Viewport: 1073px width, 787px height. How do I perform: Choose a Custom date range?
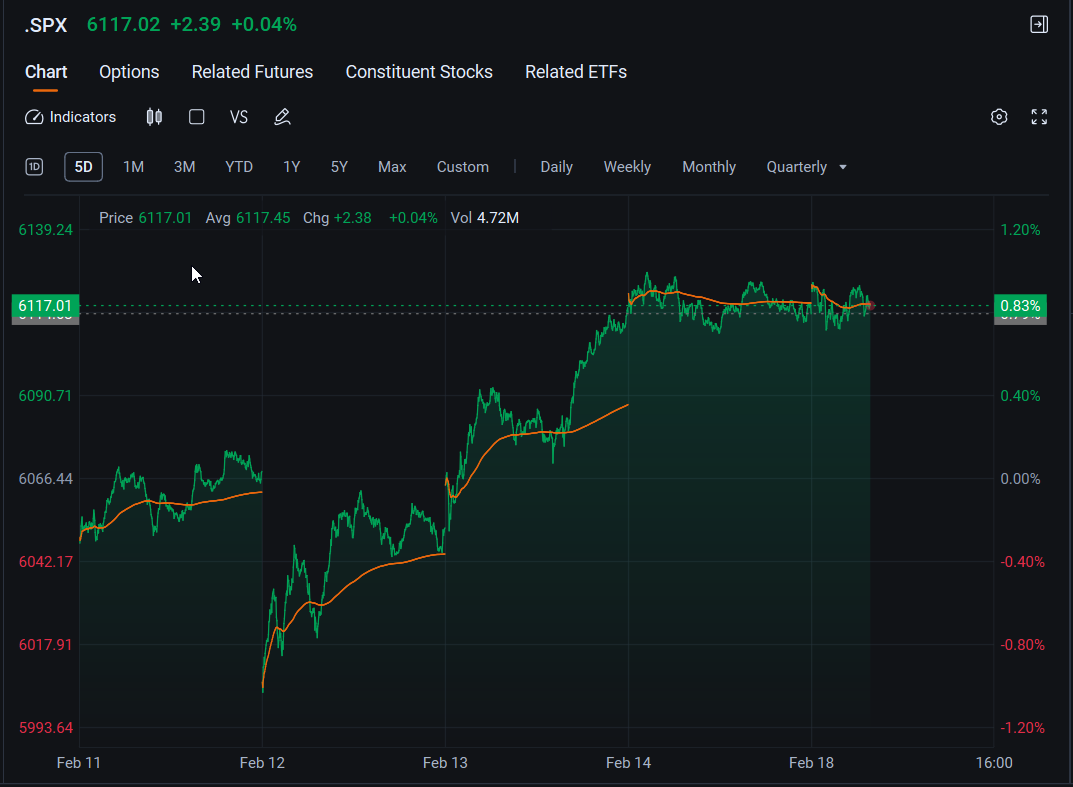463,167
